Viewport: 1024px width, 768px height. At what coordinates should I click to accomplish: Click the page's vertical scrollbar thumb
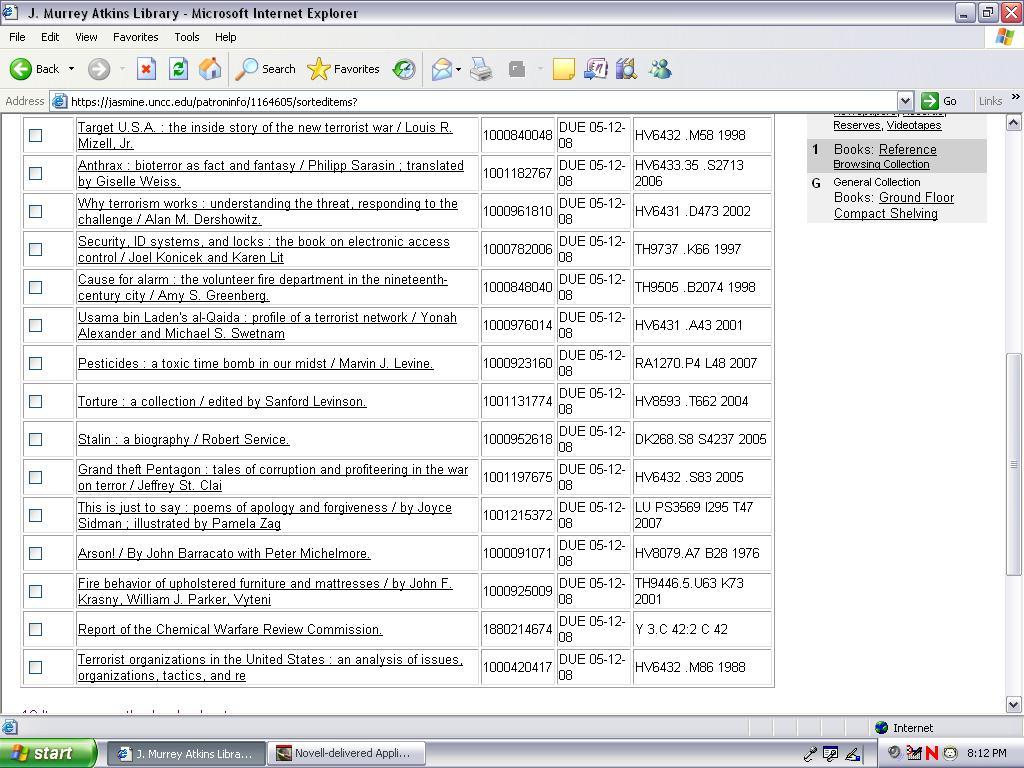pos(1013,464)
